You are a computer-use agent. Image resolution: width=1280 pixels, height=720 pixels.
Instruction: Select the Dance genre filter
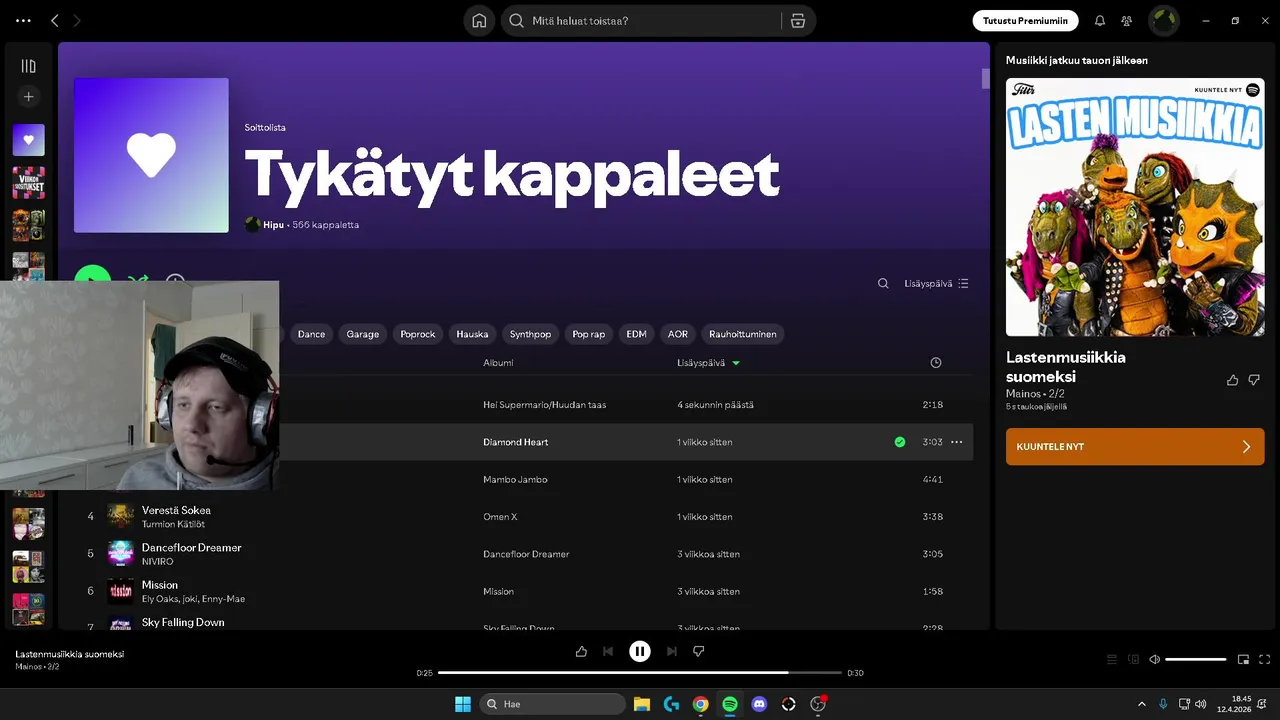click(311, 334)
